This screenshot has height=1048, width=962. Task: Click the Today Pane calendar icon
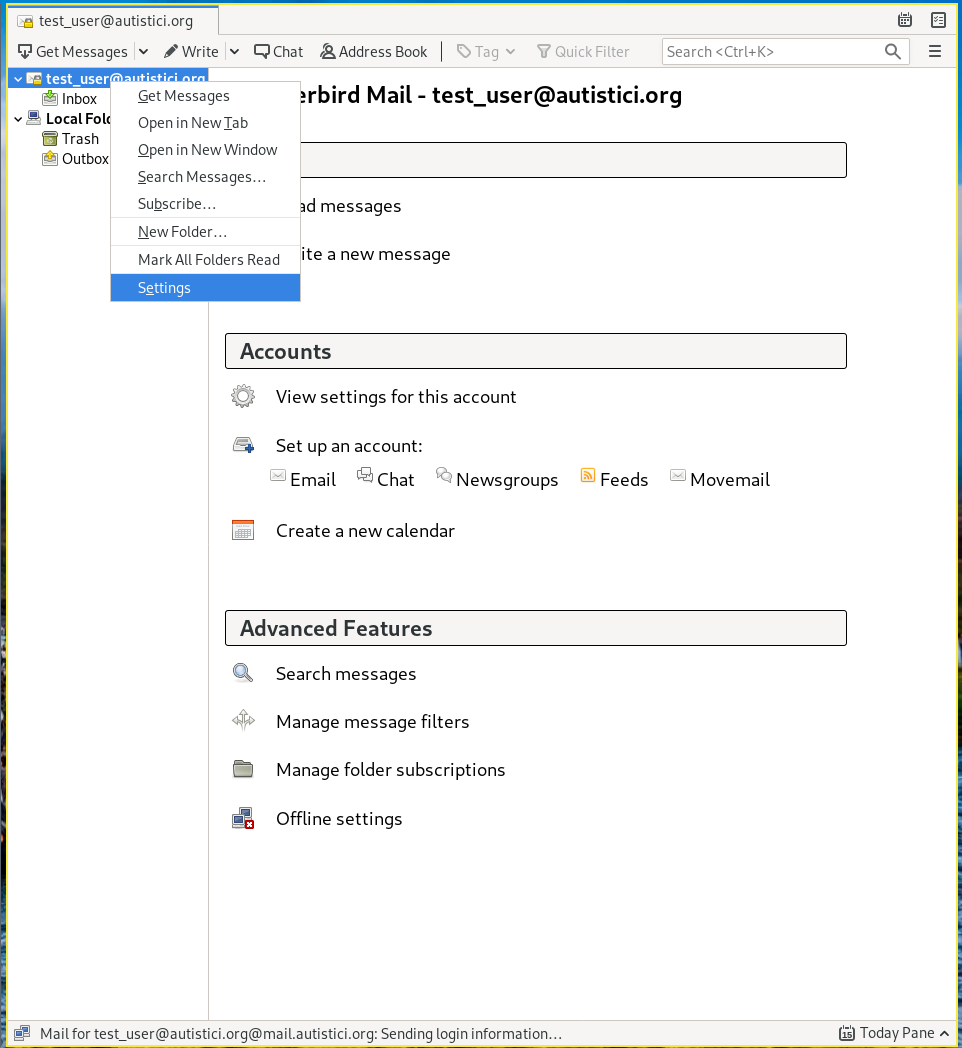pyautogui.click(x=846, y=1033)
